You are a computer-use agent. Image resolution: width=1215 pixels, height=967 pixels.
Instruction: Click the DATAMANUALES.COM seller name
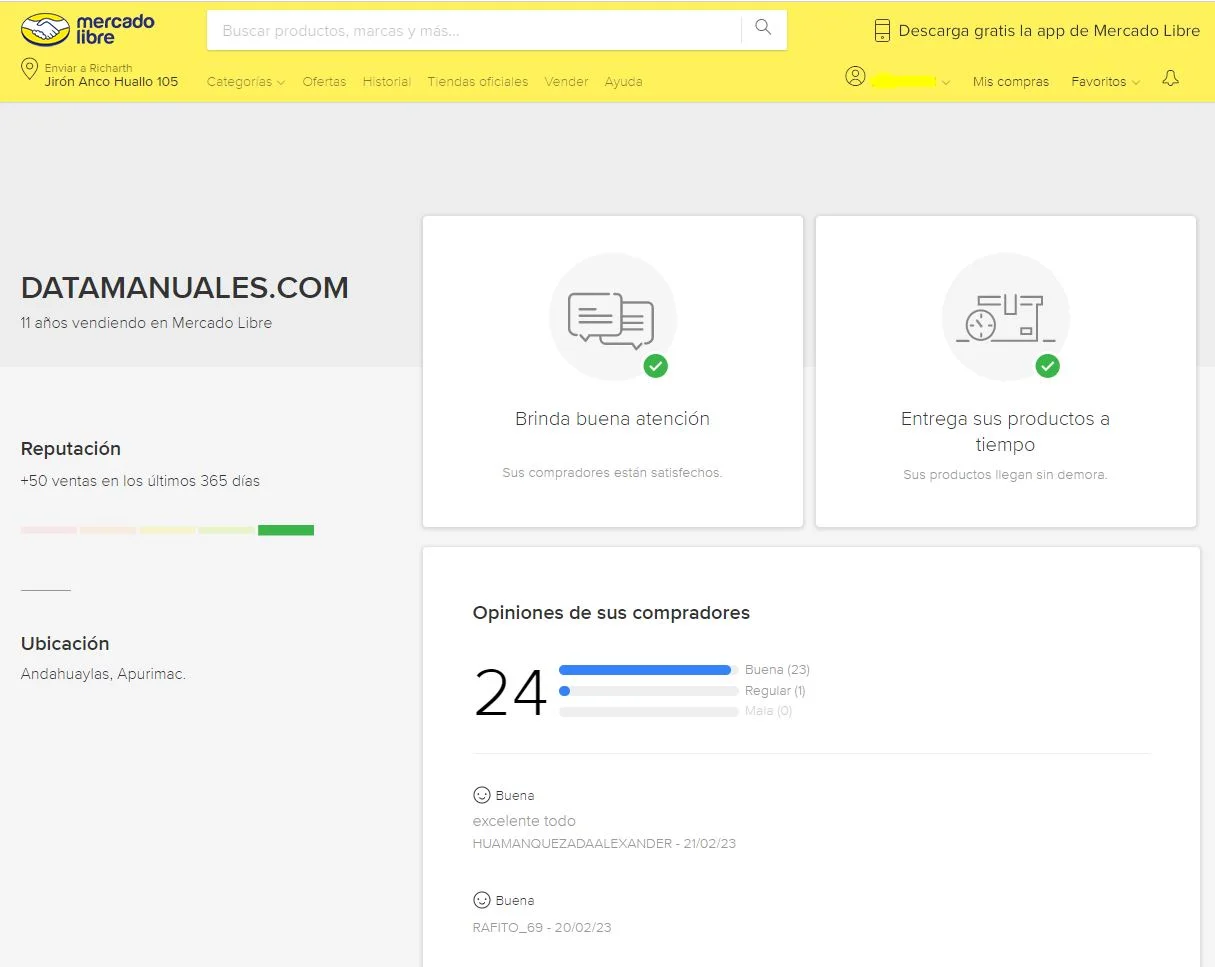185,288
